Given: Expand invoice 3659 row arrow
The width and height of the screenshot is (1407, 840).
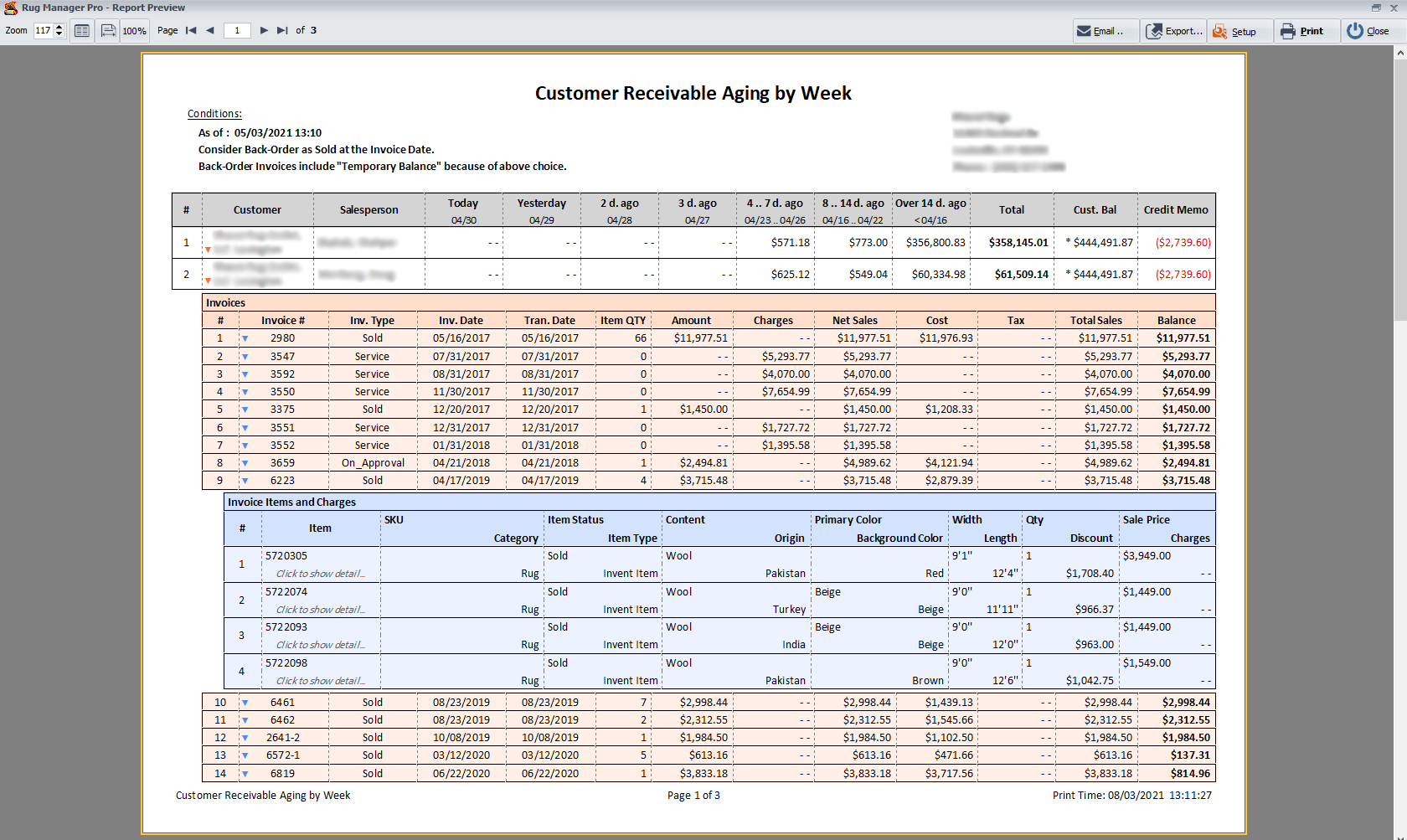Looking at the screenshot, I should (x=245, y=463).
